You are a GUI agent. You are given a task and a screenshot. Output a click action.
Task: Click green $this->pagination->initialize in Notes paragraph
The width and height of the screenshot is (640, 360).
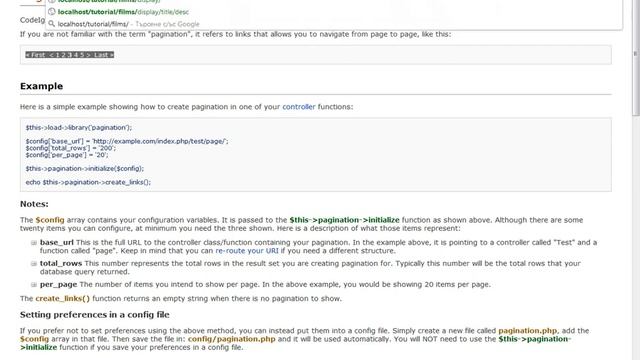[x=344, y=220]
